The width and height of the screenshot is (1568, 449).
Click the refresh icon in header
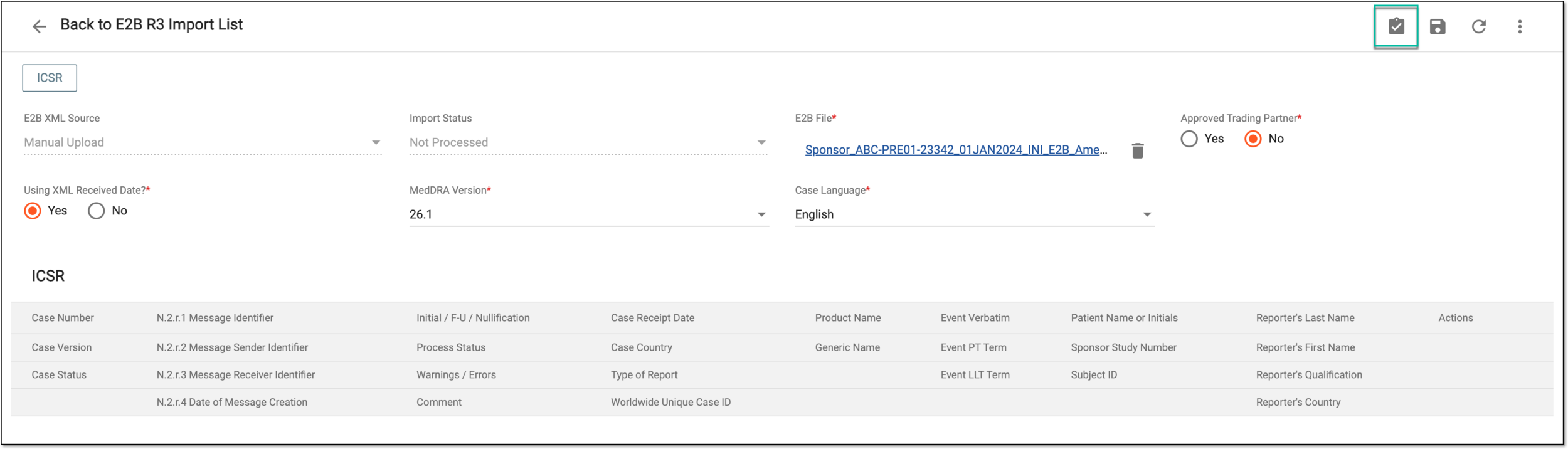[1478, 26]
